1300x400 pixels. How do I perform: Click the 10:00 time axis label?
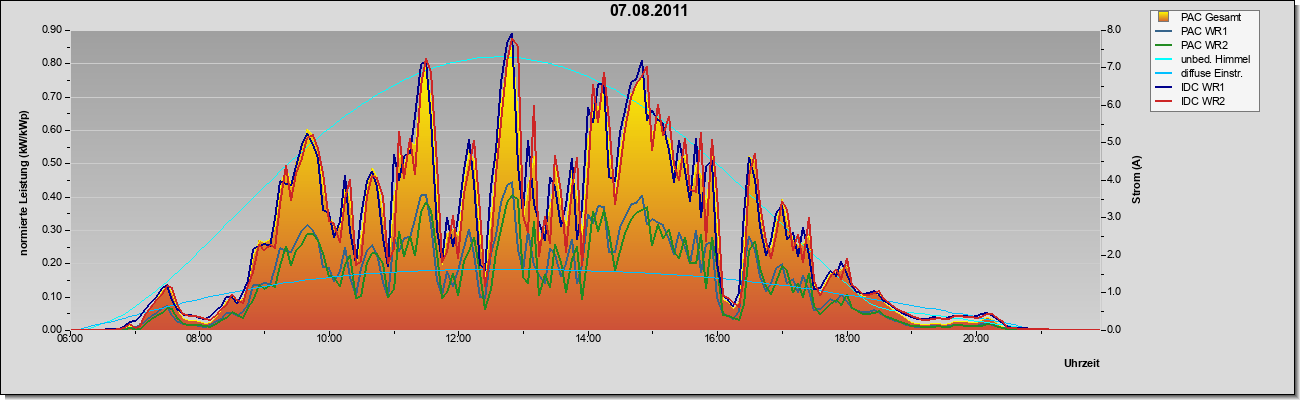point(329,339)
